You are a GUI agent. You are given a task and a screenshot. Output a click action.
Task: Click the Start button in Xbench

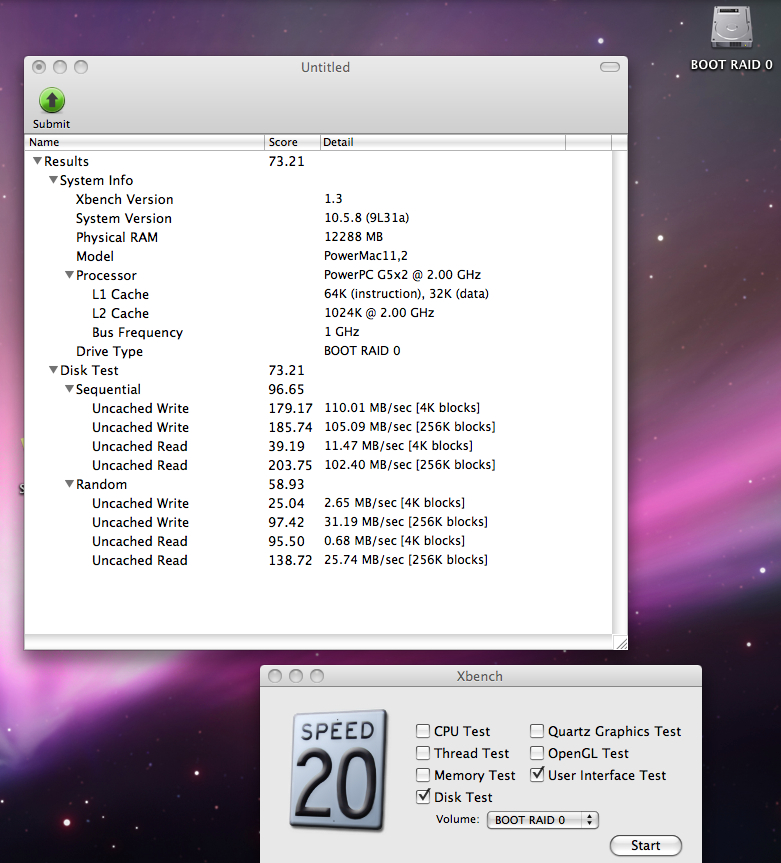(646, 845)
